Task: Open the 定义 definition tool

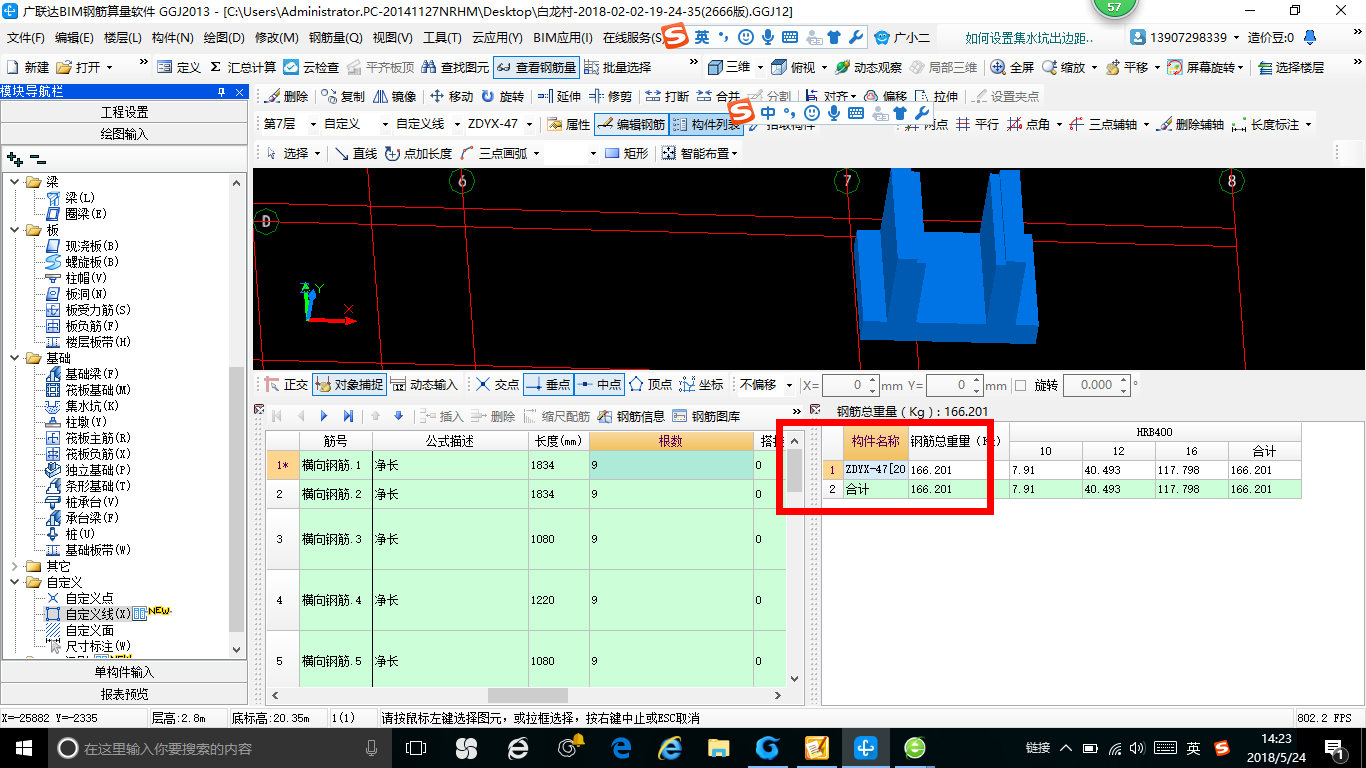Action: tap(179, 67)
